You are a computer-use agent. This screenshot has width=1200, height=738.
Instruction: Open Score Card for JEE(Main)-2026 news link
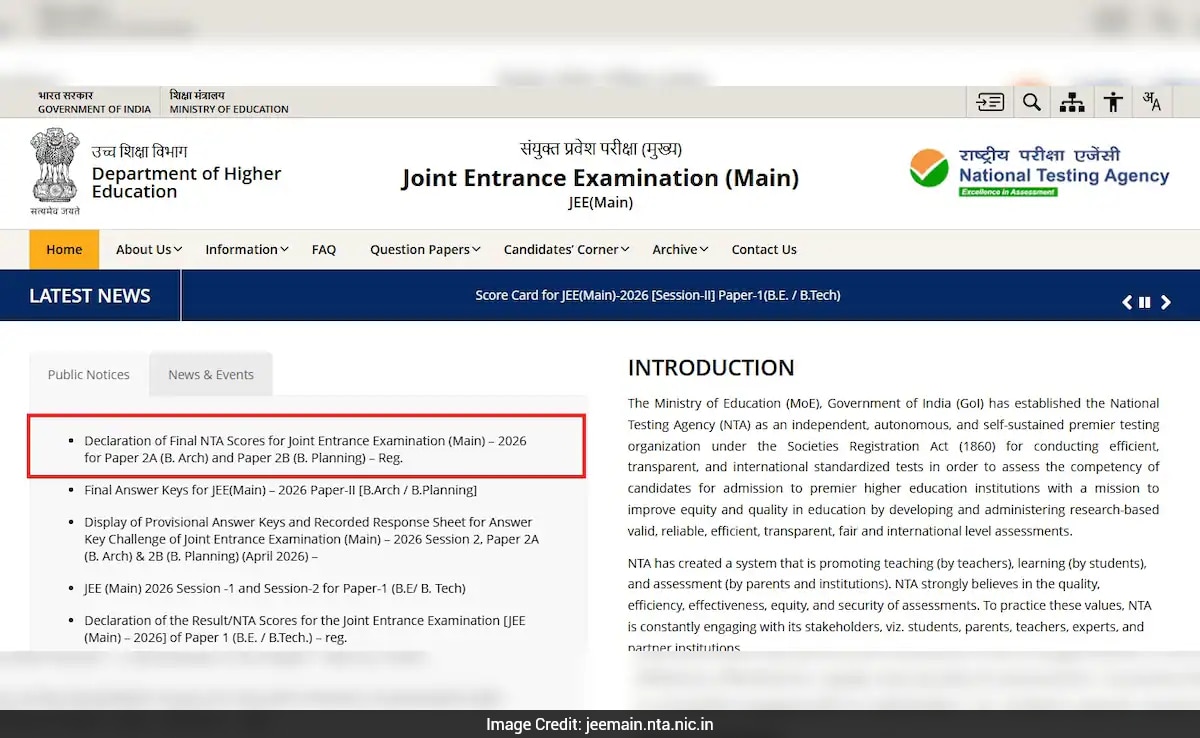click(x=658, y=296)
